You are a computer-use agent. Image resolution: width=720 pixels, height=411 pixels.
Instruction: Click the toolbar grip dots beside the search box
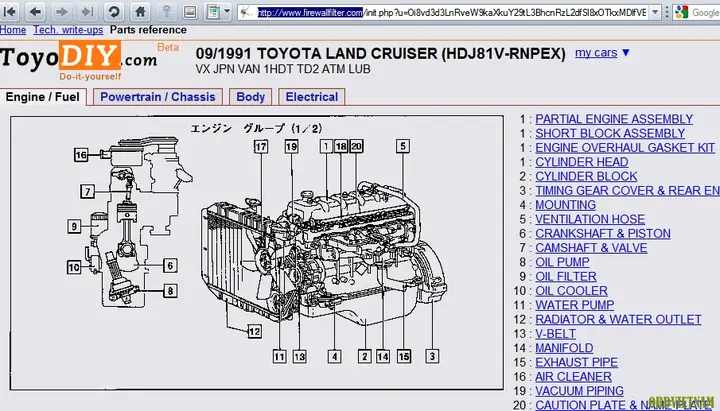pos(667,12)
